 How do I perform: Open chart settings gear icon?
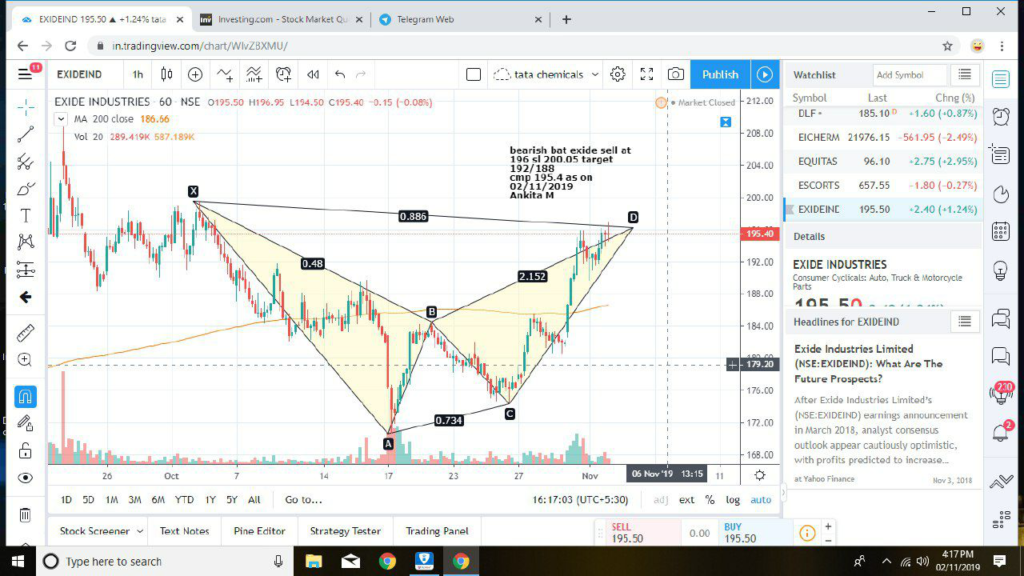pyautogui.click(x=618, y=74)
